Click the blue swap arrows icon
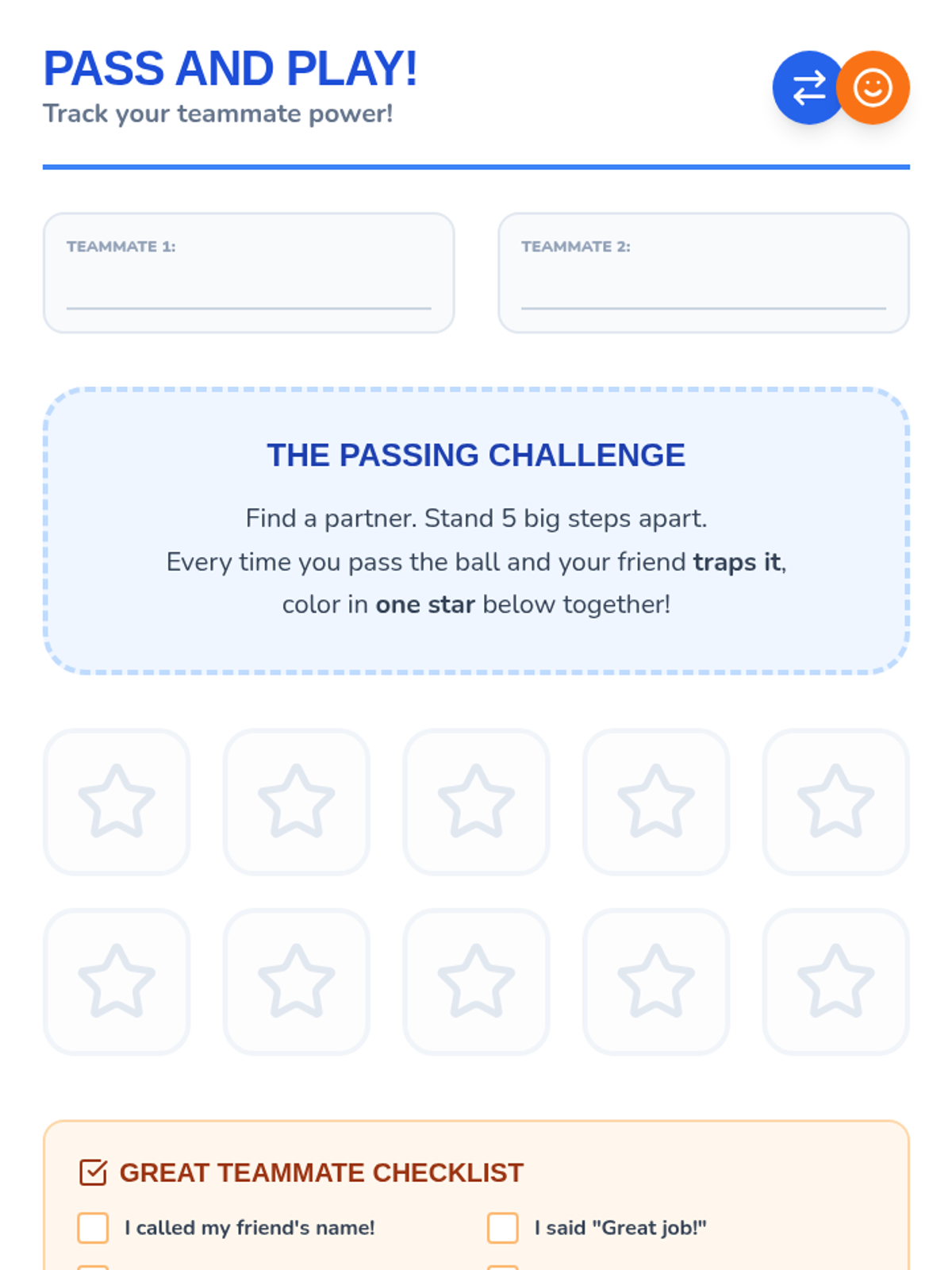The height and width of the screenshot is (1270, 952). point(807,88)
